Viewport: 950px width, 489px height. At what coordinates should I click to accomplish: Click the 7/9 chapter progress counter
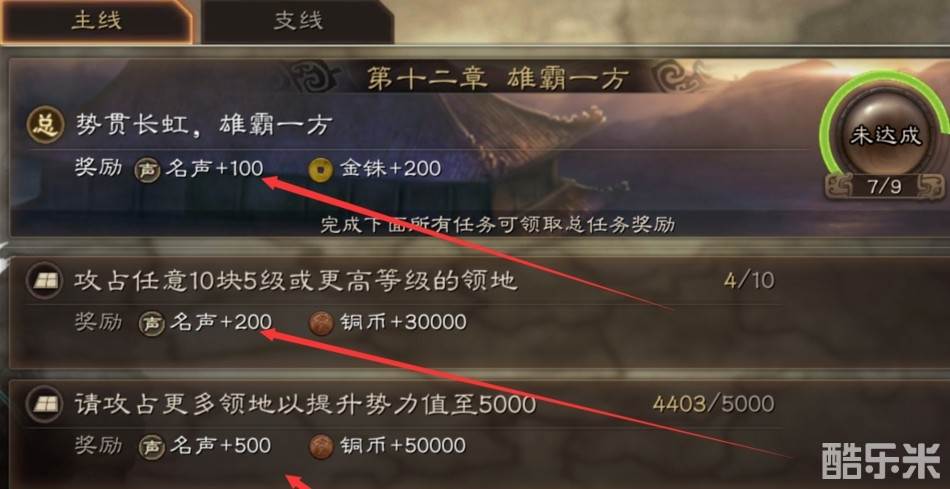pos(885,187)
